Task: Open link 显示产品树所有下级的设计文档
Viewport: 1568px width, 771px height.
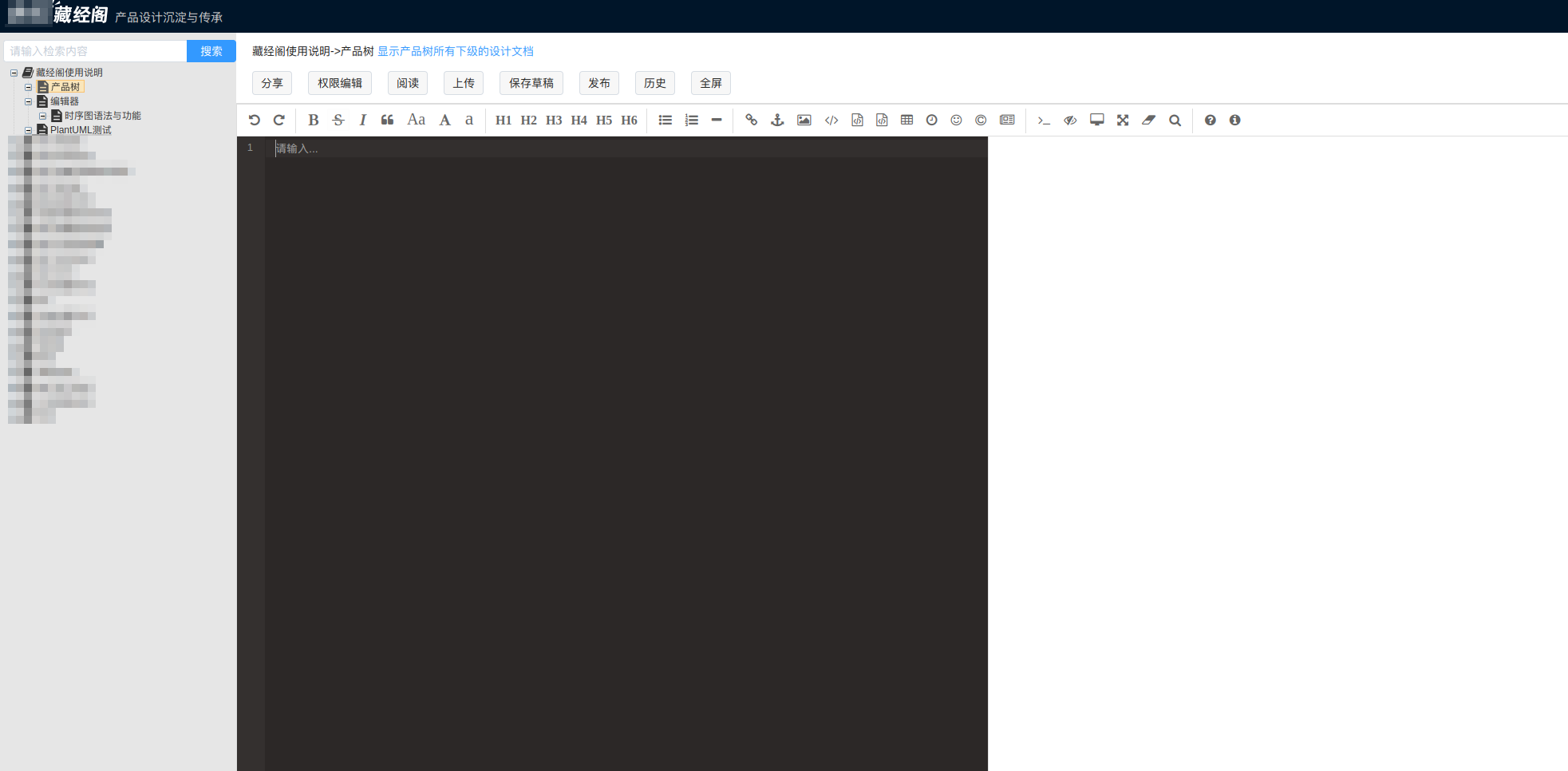Action: click(x=456, y=51)
